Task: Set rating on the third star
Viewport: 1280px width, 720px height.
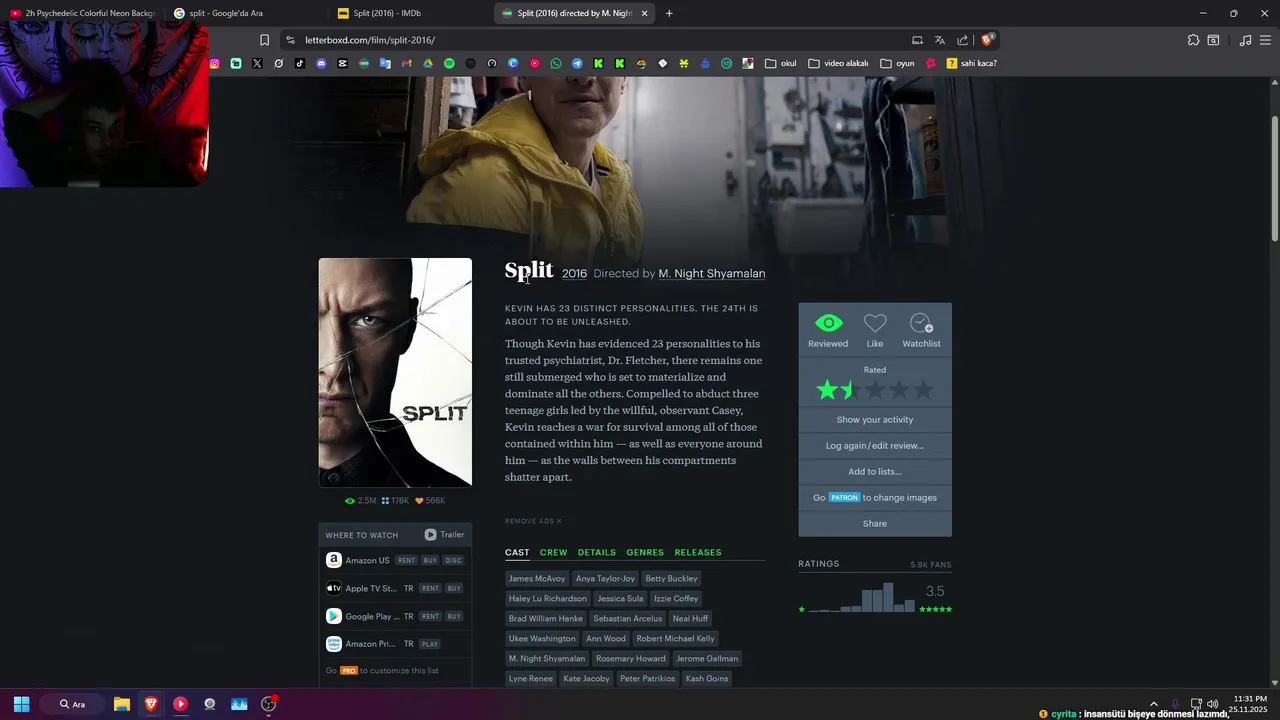Action: (875, 390)
